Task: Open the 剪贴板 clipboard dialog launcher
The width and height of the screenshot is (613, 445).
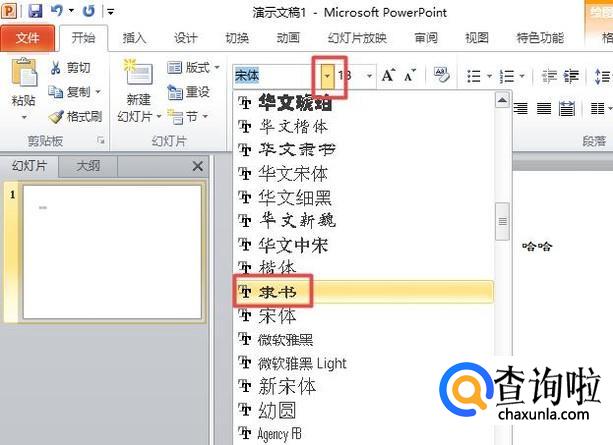Action: (101, 140)
